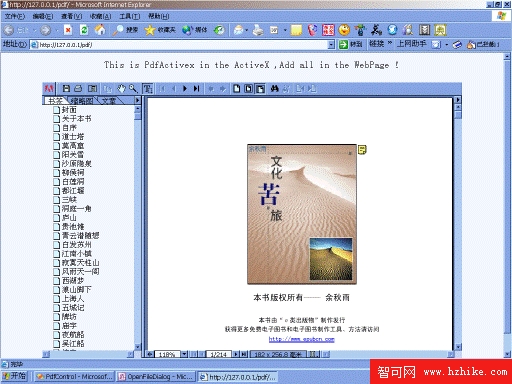Click the Print icon in the PDF toolbar
The image size is (512, 384).
78,89
